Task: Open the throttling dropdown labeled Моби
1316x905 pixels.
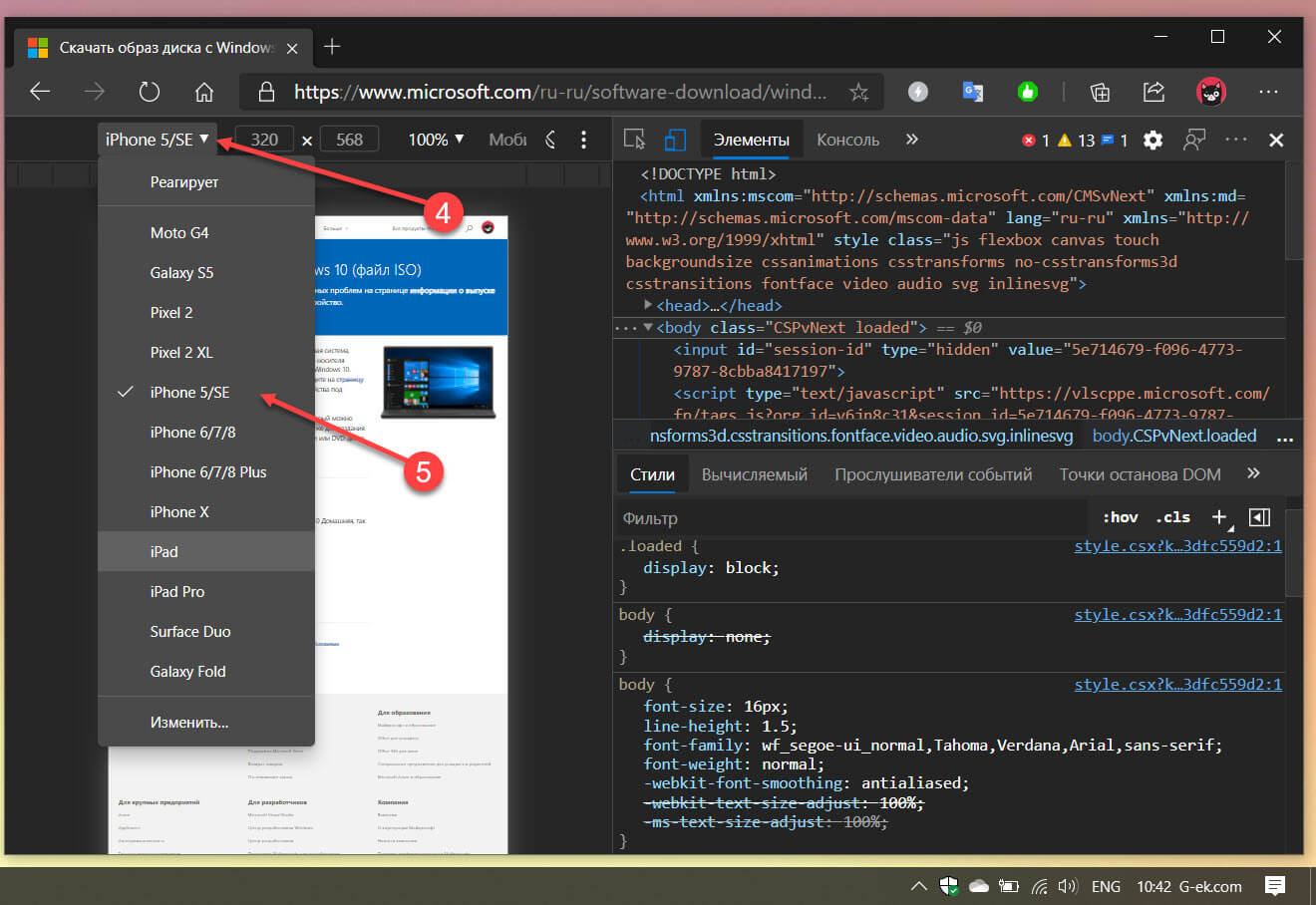Action: click(x=507, y=140)
